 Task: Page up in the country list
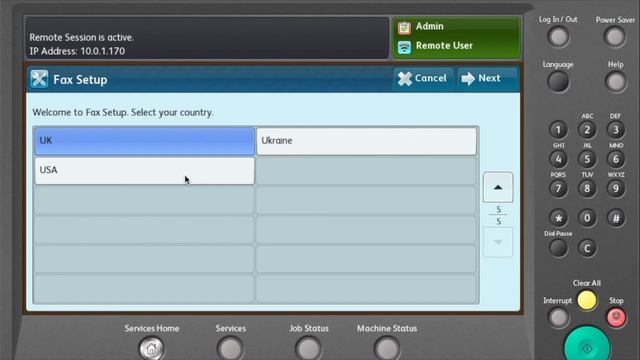pyautogui.click(x=498, y=187)
